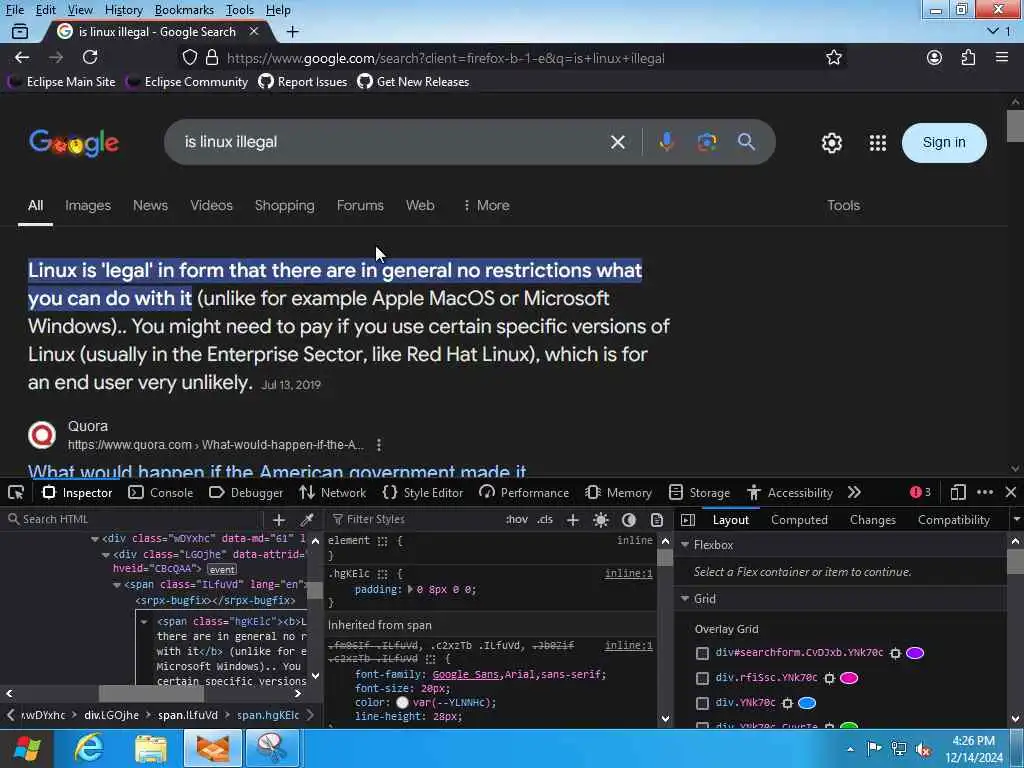This screenshot has height=768, width=1024.
Task: Click the white color swatch for the color property
Action: coord(402,703)
